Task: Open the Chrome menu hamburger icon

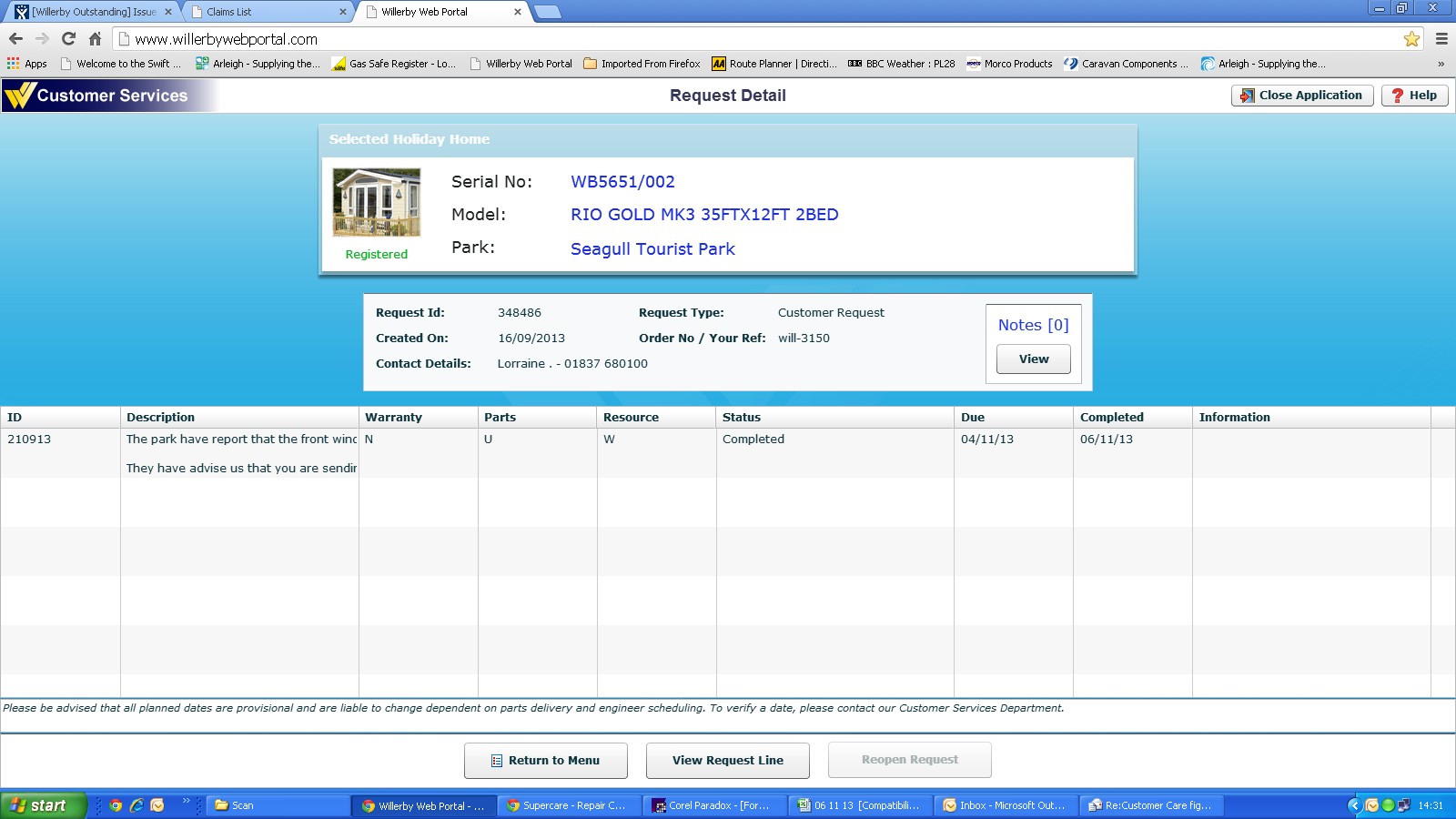Action: point(1441,39)
